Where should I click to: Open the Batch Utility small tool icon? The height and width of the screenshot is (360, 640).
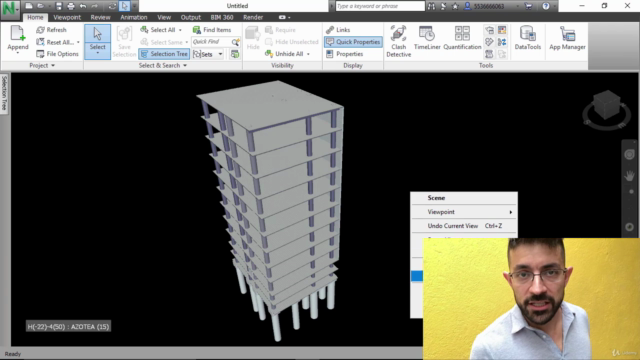(502, 42)
